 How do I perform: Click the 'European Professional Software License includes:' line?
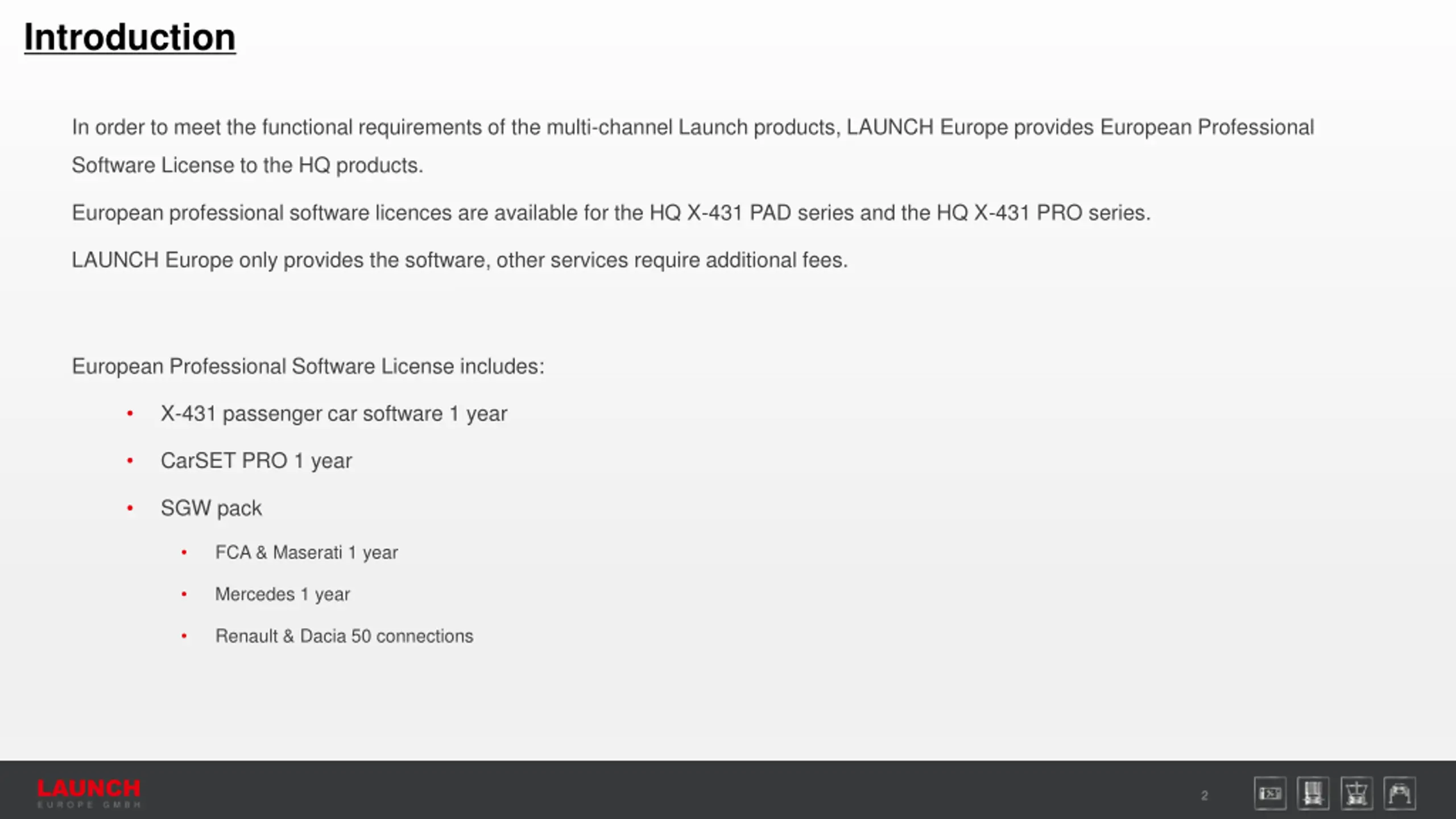click(x=308, y=366)
